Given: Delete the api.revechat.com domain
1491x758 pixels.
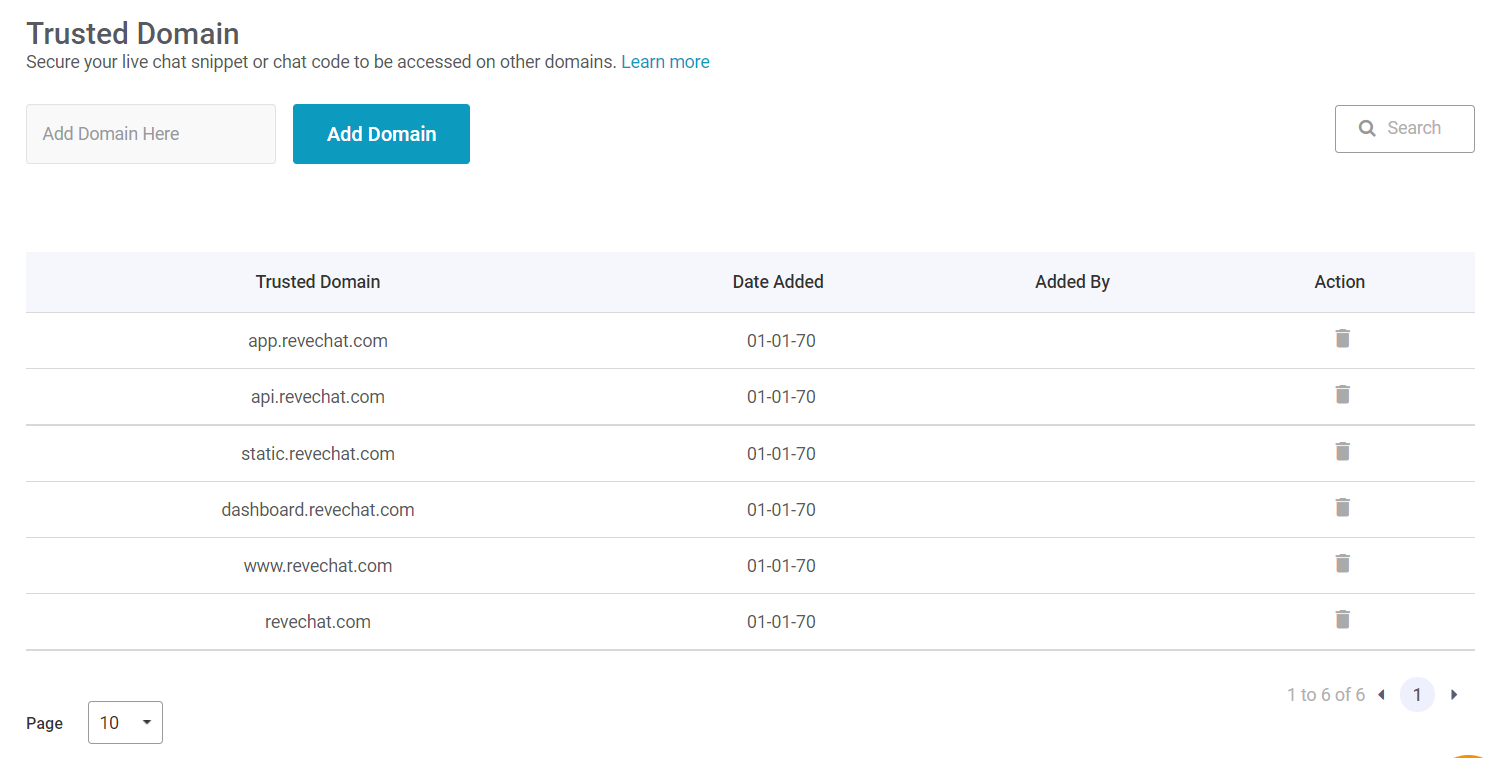Looking at the screenshot, I should click(1342, 394).
